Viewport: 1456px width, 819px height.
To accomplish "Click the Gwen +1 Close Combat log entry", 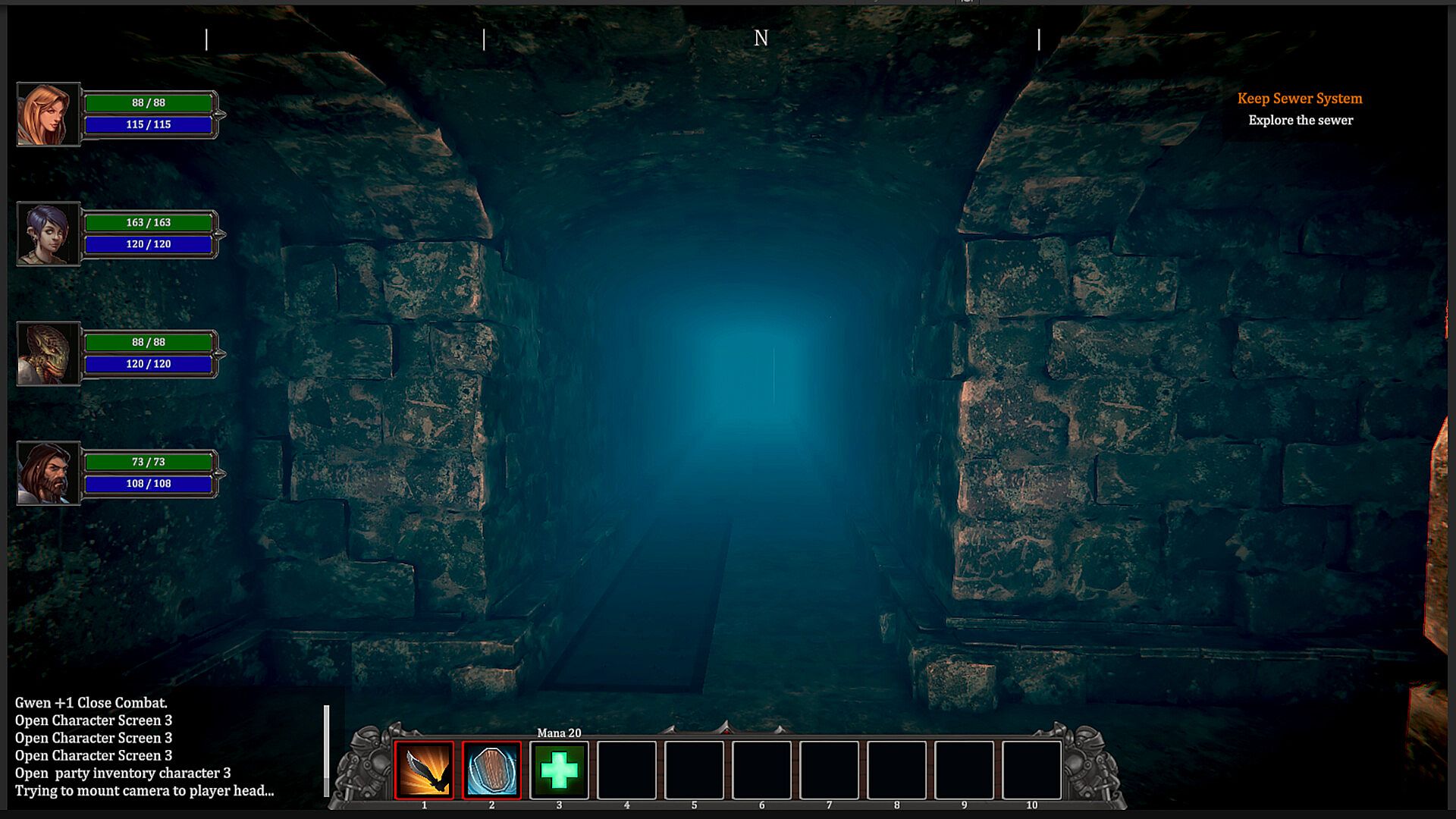I will [91, 703].
